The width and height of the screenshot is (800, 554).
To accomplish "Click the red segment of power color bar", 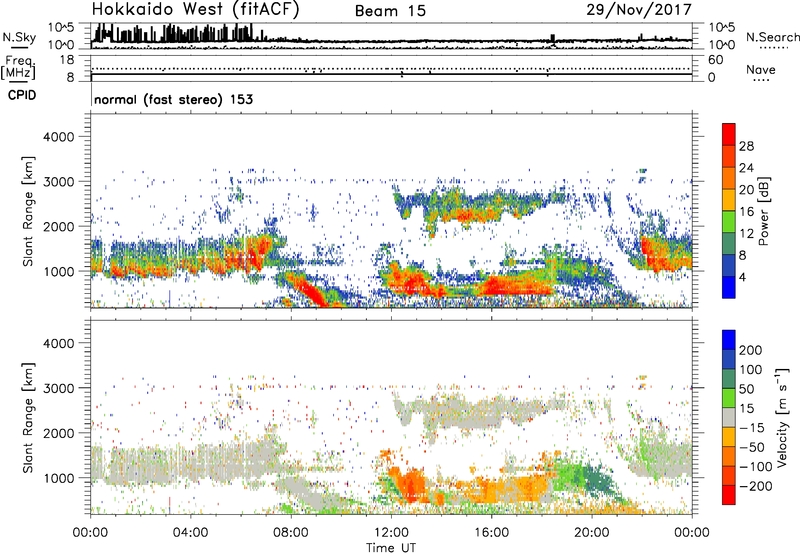I will point(729,135).
